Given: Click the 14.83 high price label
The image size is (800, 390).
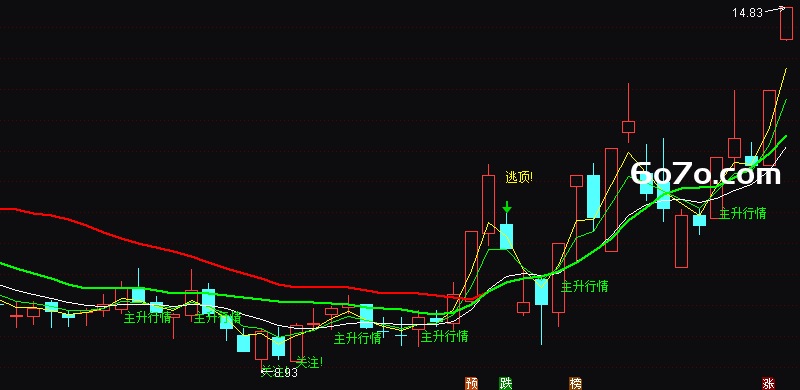Looking at the screenshot, I should [x=747, y=13].
